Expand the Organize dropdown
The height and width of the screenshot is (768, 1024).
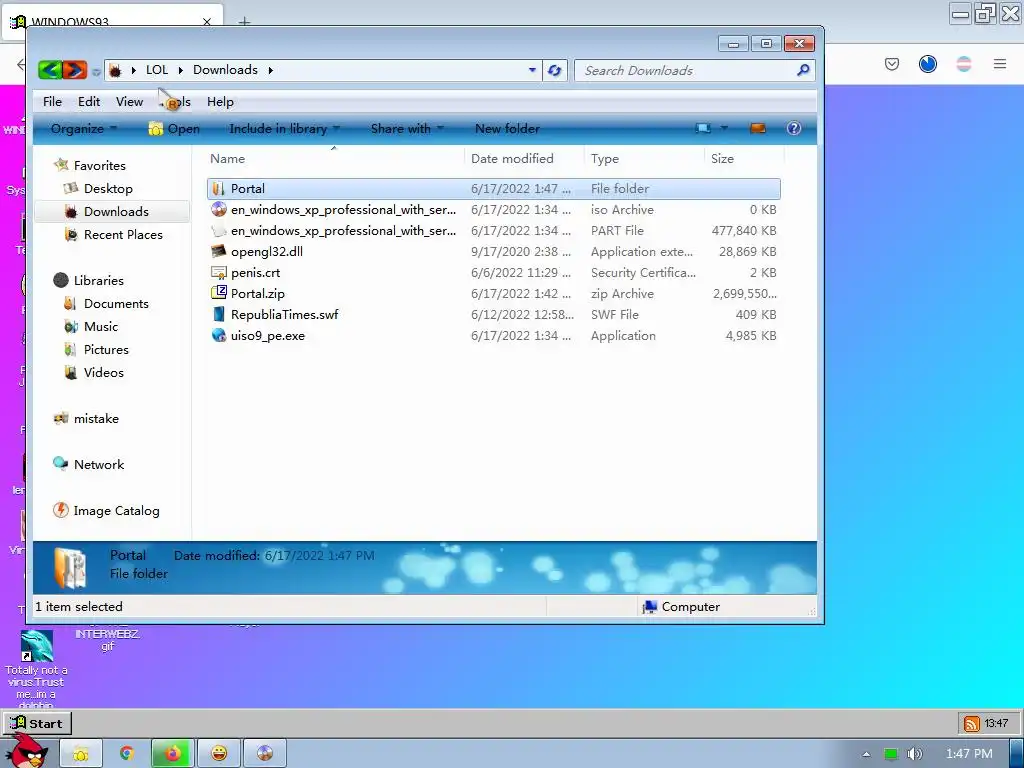(x=84, y=129)
